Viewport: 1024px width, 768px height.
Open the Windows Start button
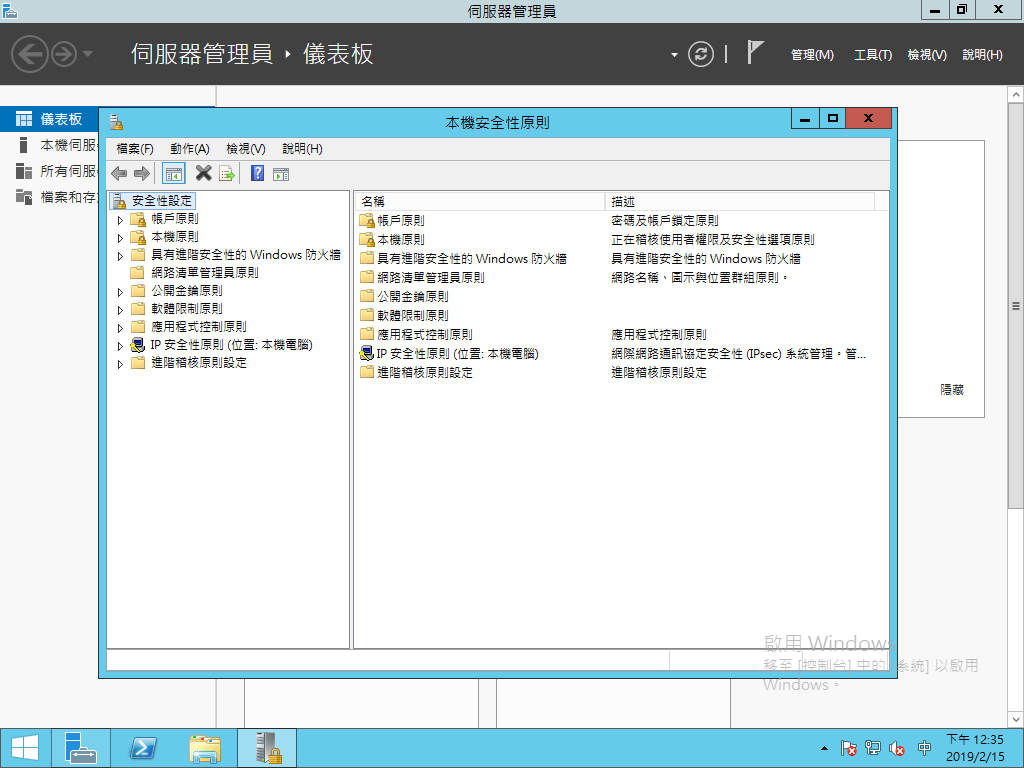pos(25,748)
